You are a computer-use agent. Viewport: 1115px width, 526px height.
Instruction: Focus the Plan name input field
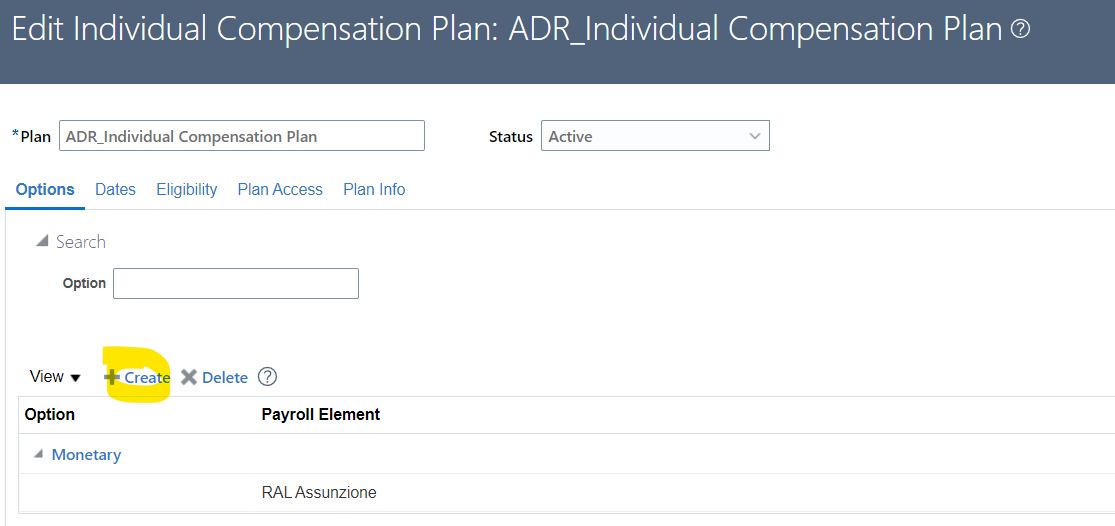[242, 136]
